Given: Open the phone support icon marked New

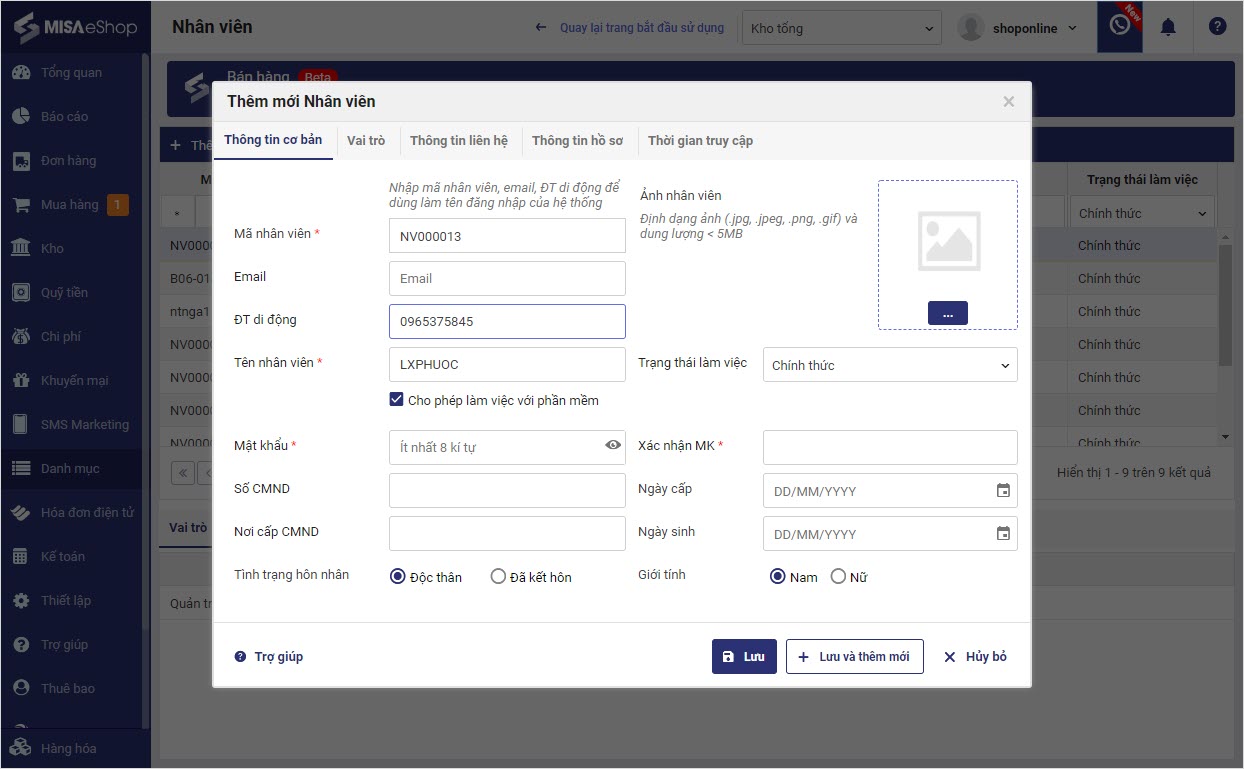Looking at the screenshot, I should (1120, 27).
